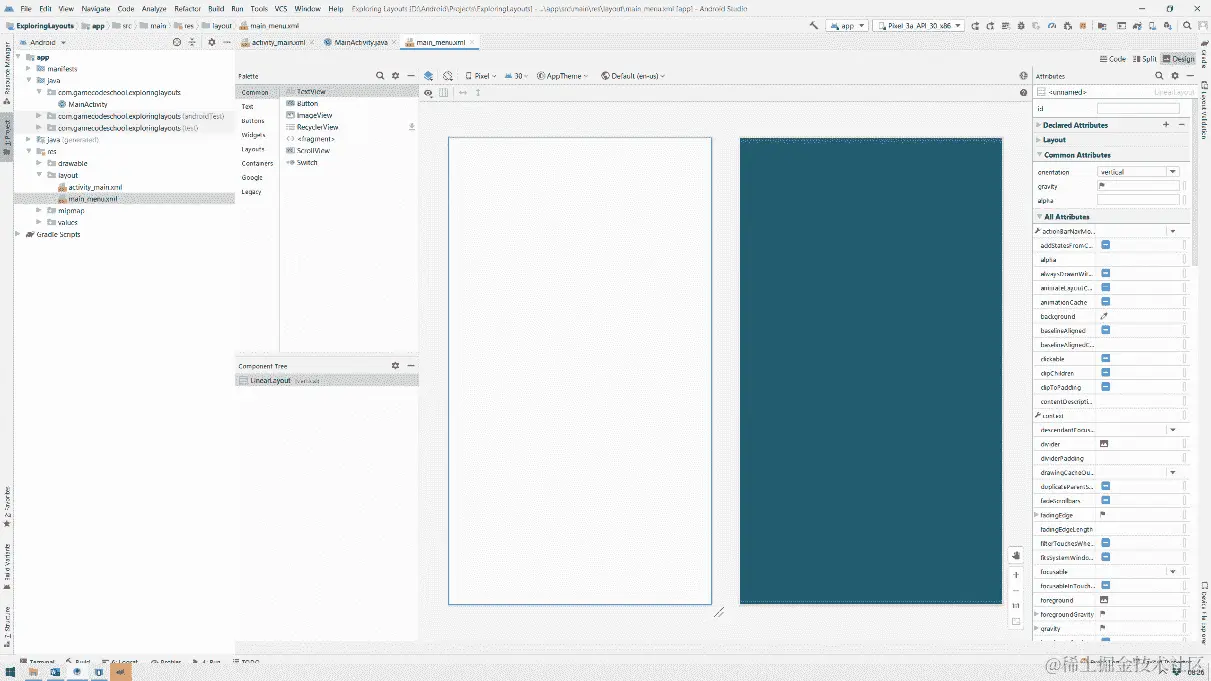Toggle the alwaysDrawnWithCache checkbox
Viewport: 1211px width, 681px height.
point(1105,273)
